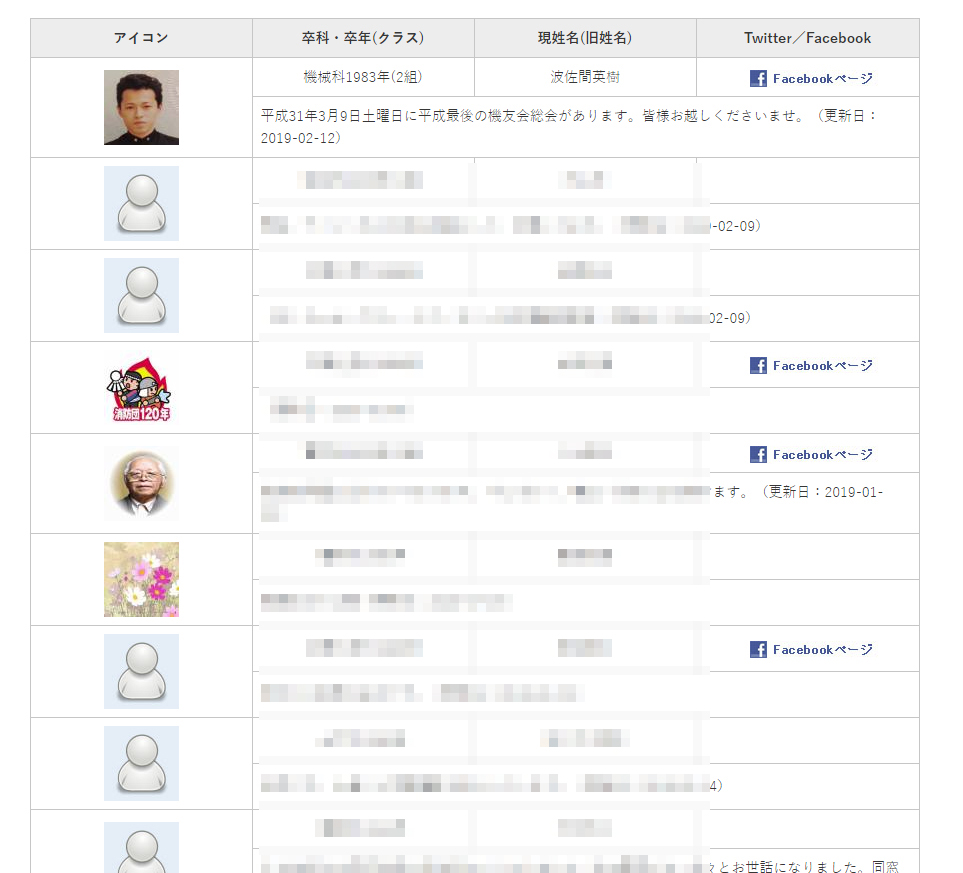This screenshot has height=873, width=963.
Task: Click Facebook icon beside fire brigade row
Action: 758,366
